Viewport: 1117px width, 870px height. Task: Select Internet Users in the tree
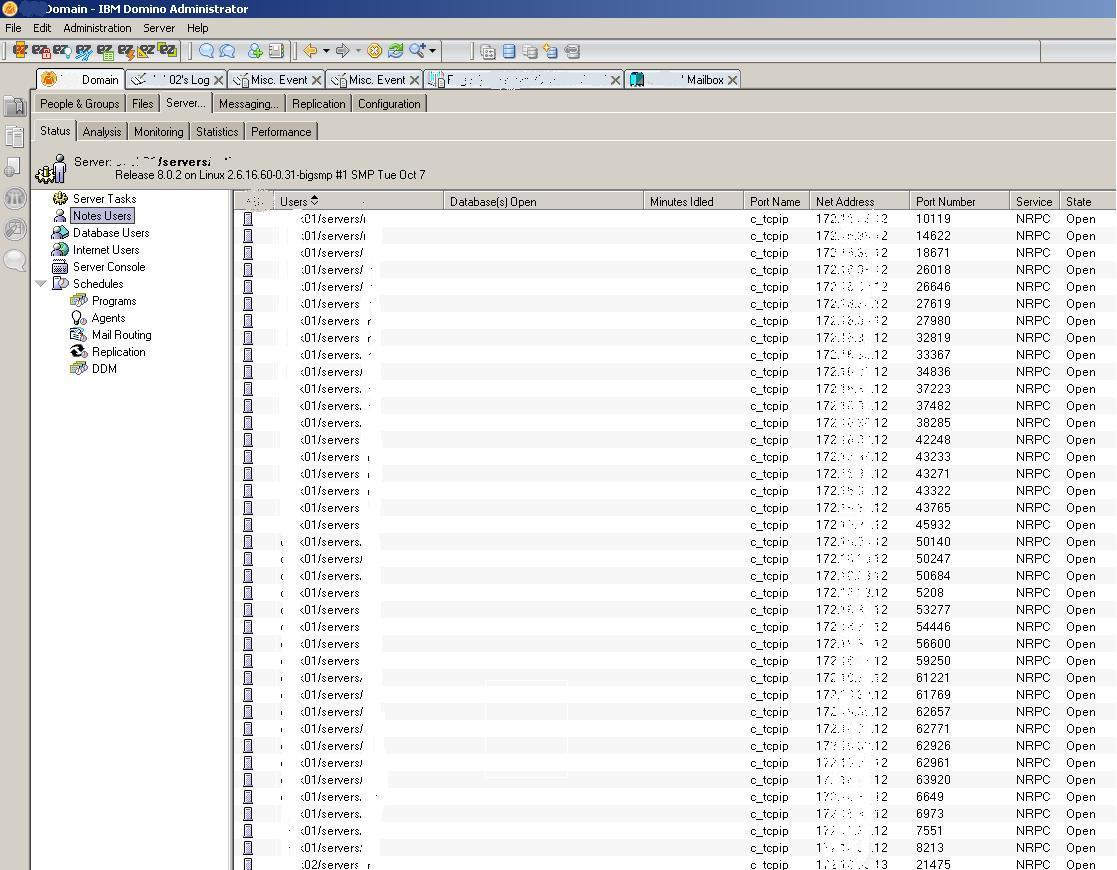pyautogui.click(x=105, y=250)
